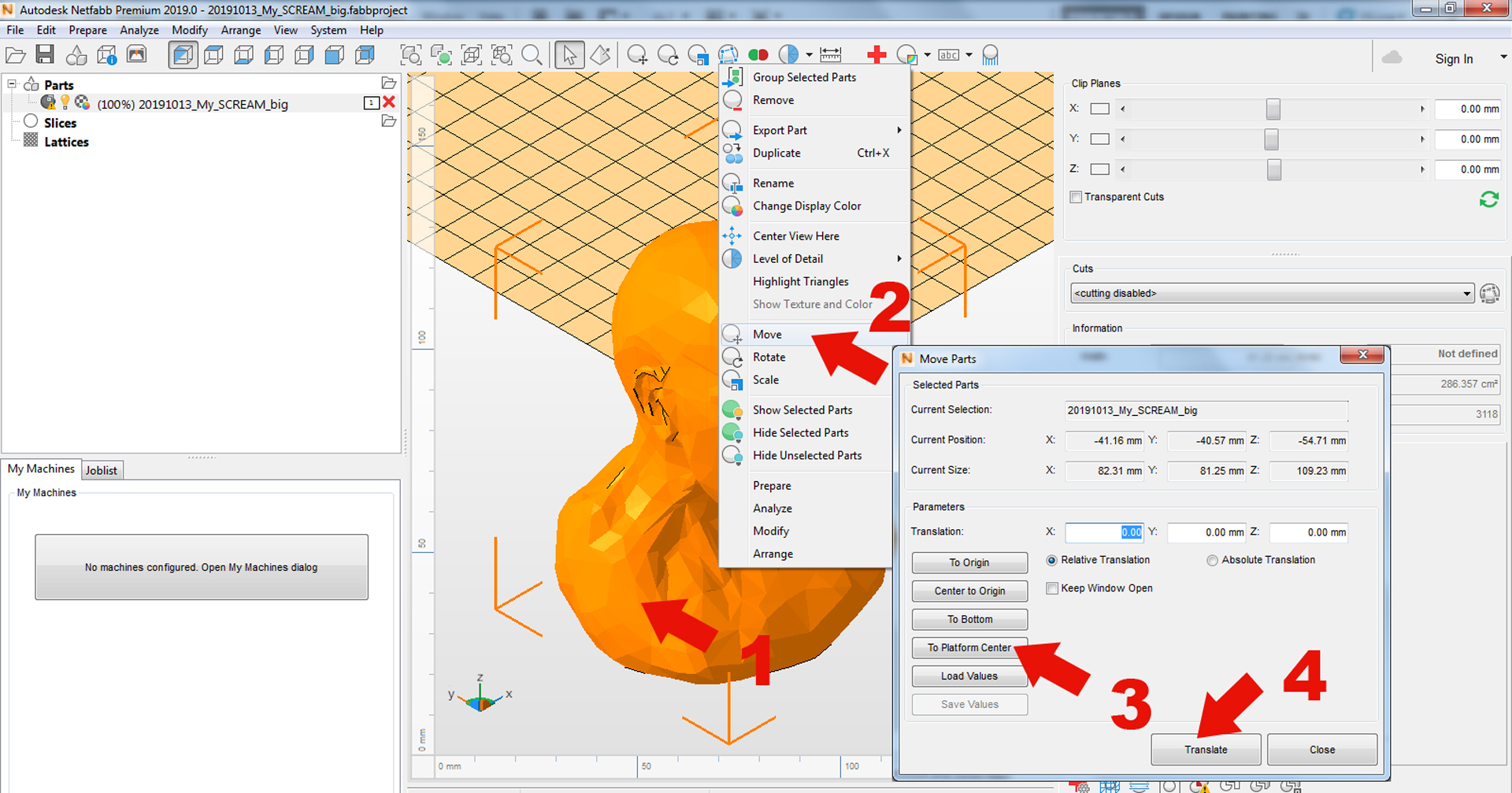Click the Save project floppy disk icon
This screenshot has height=793, width=1512.
coord(46,55)
